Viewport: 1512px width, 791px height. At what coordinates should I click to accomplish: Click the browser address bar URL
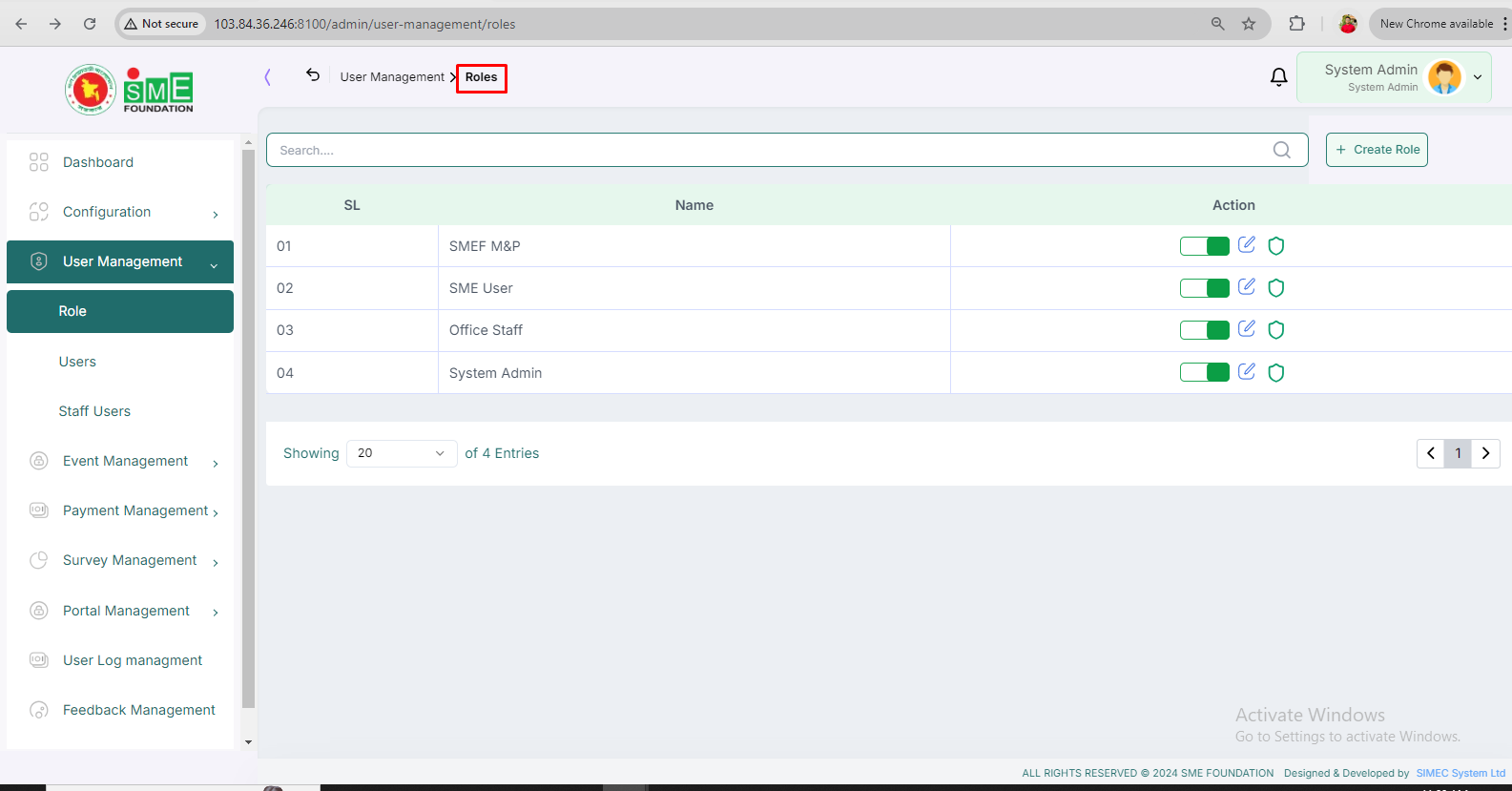point(364,24)
